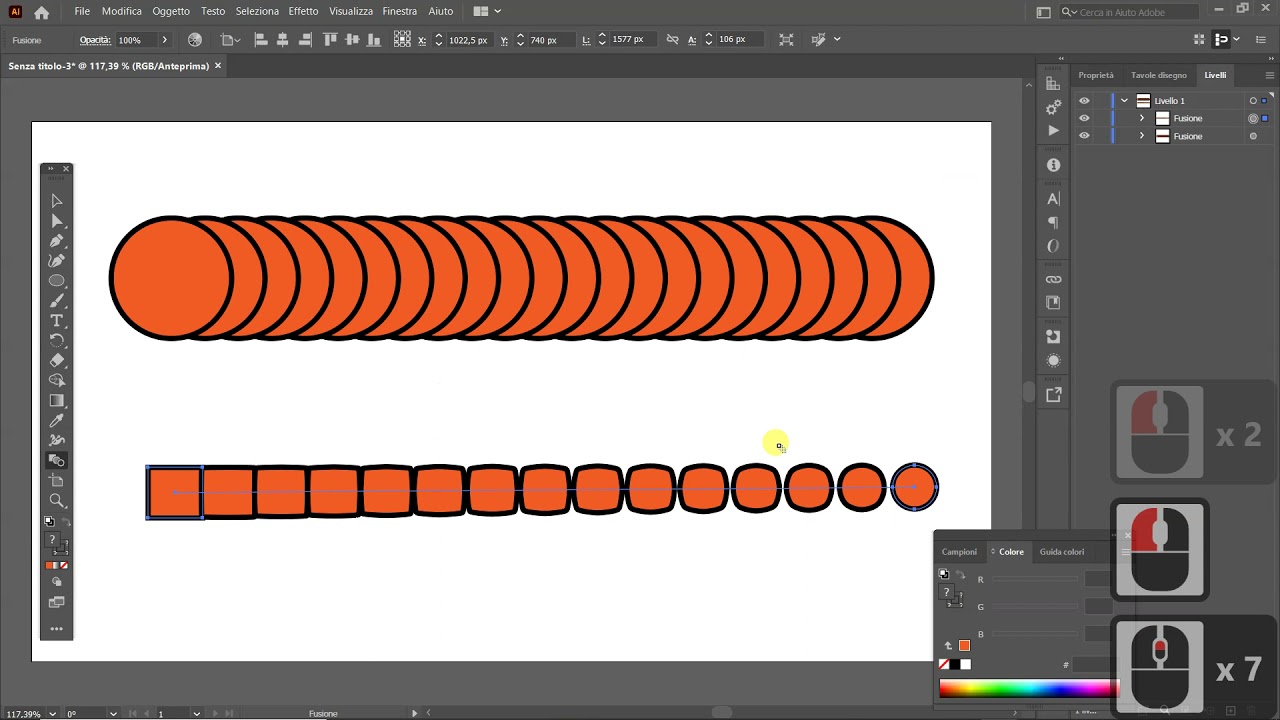Select the Direct Selection tool
This screenshot has height=720, width=1280.
pos(57,221)
